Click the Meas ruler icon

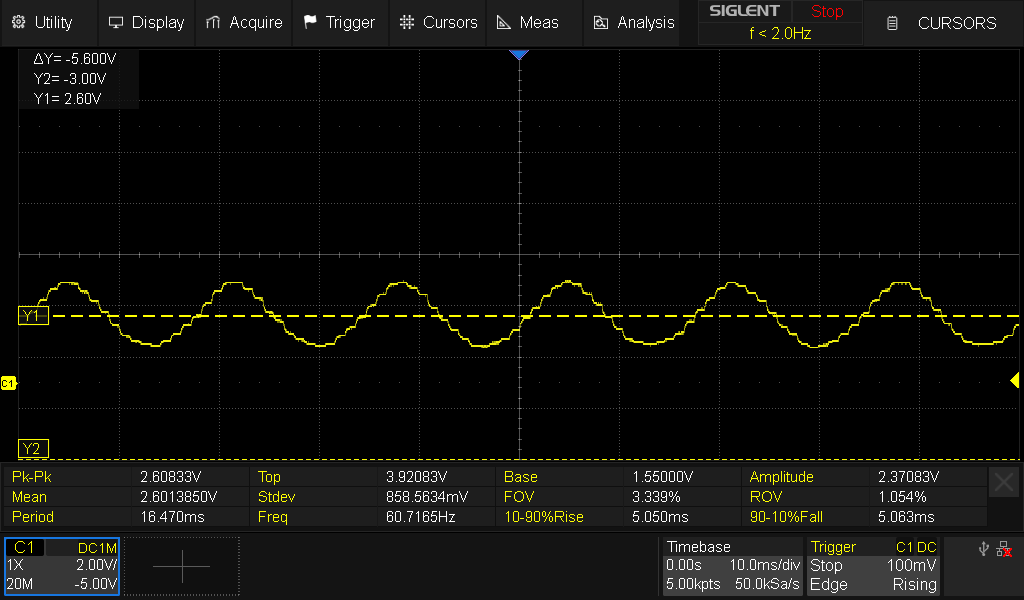coord(504,23)
